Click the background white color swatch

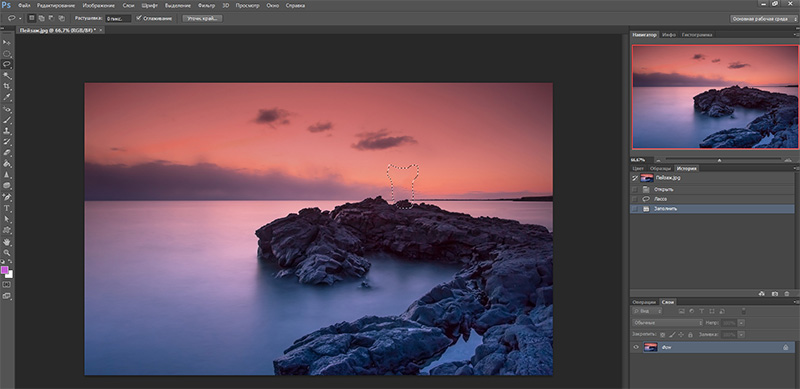[x=10, y=275]
